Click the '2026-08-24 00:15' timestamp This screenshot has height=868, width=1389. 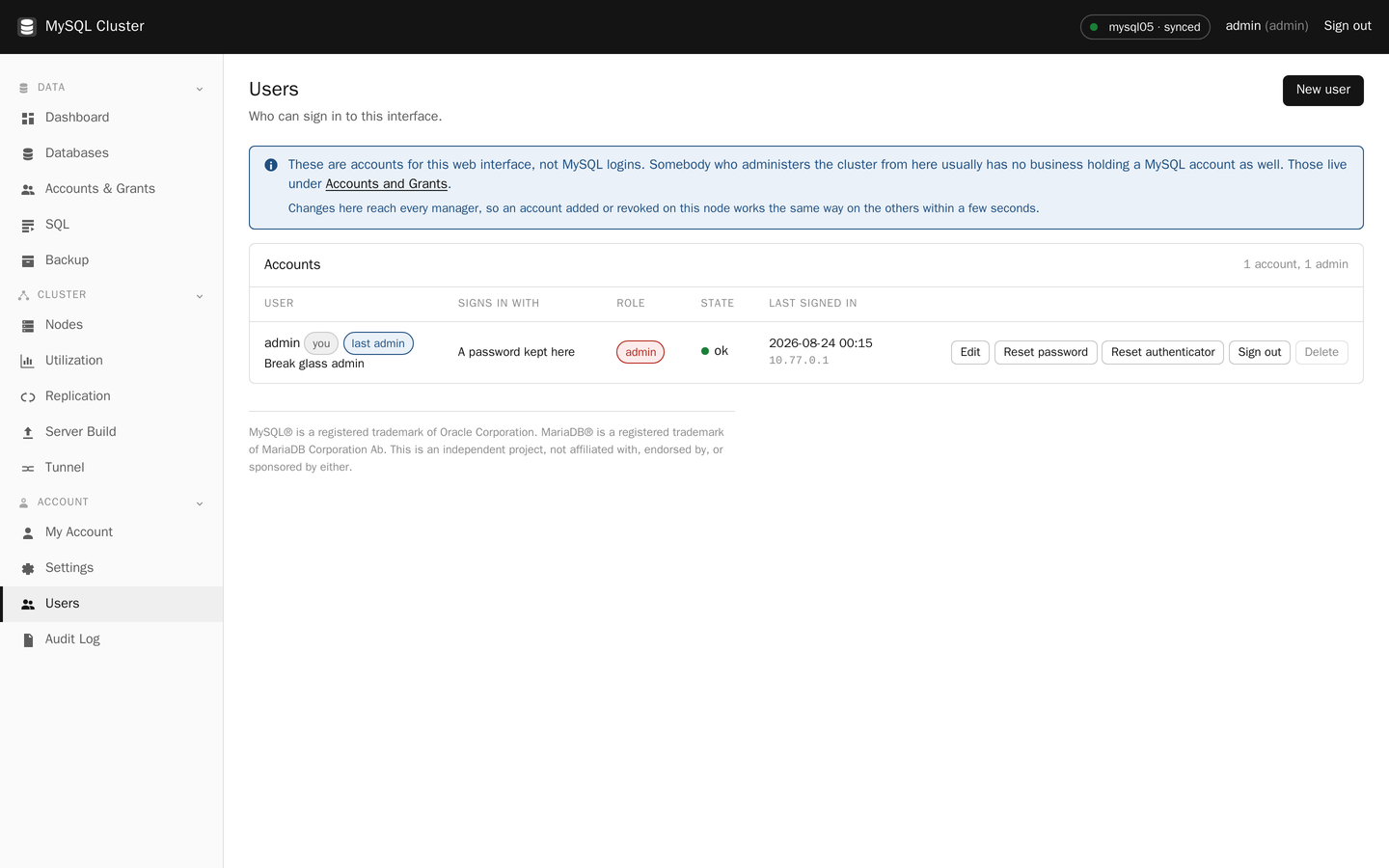click(x=821, y=343)
